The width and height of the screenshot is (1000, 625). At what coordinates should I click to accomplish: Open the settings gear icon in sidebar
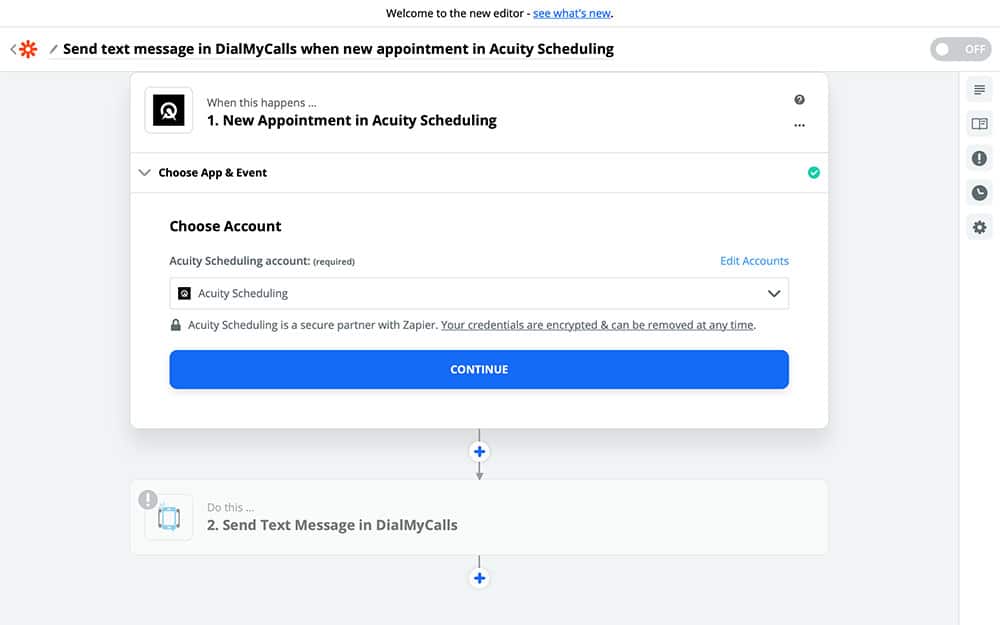(x=979, y=227)
